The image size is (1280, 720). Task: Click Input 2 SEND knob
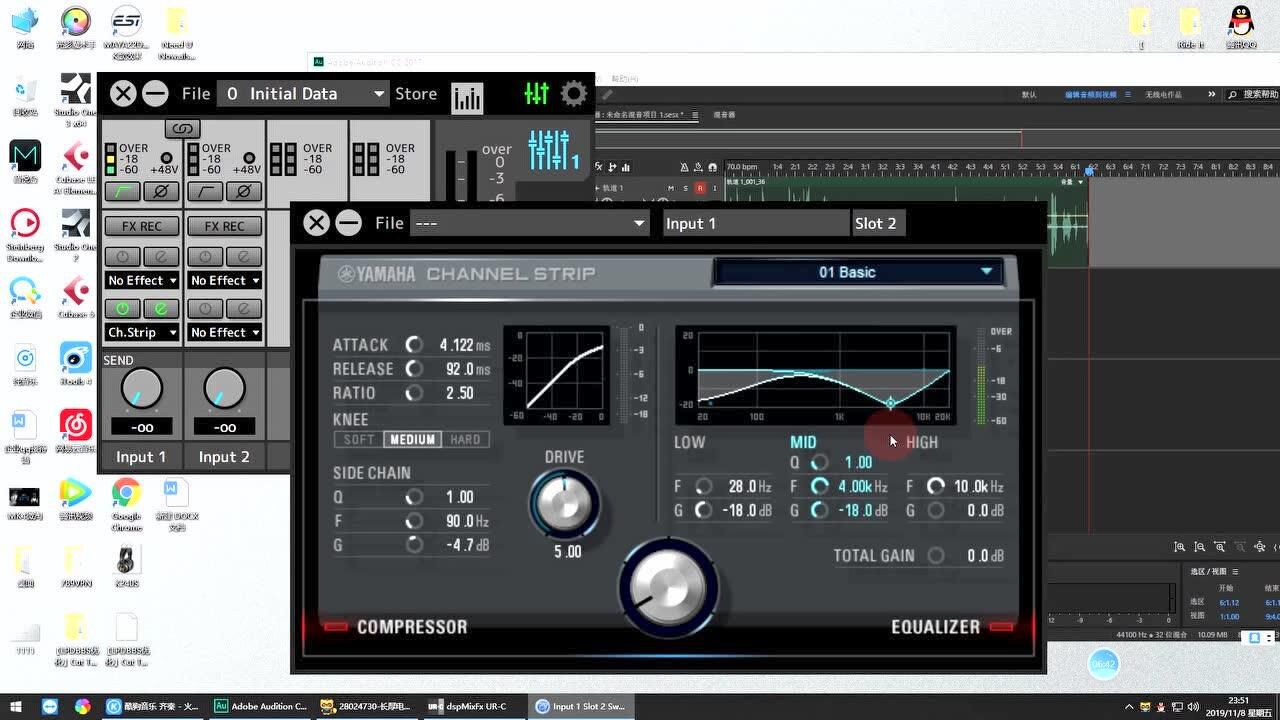(225, 388)
